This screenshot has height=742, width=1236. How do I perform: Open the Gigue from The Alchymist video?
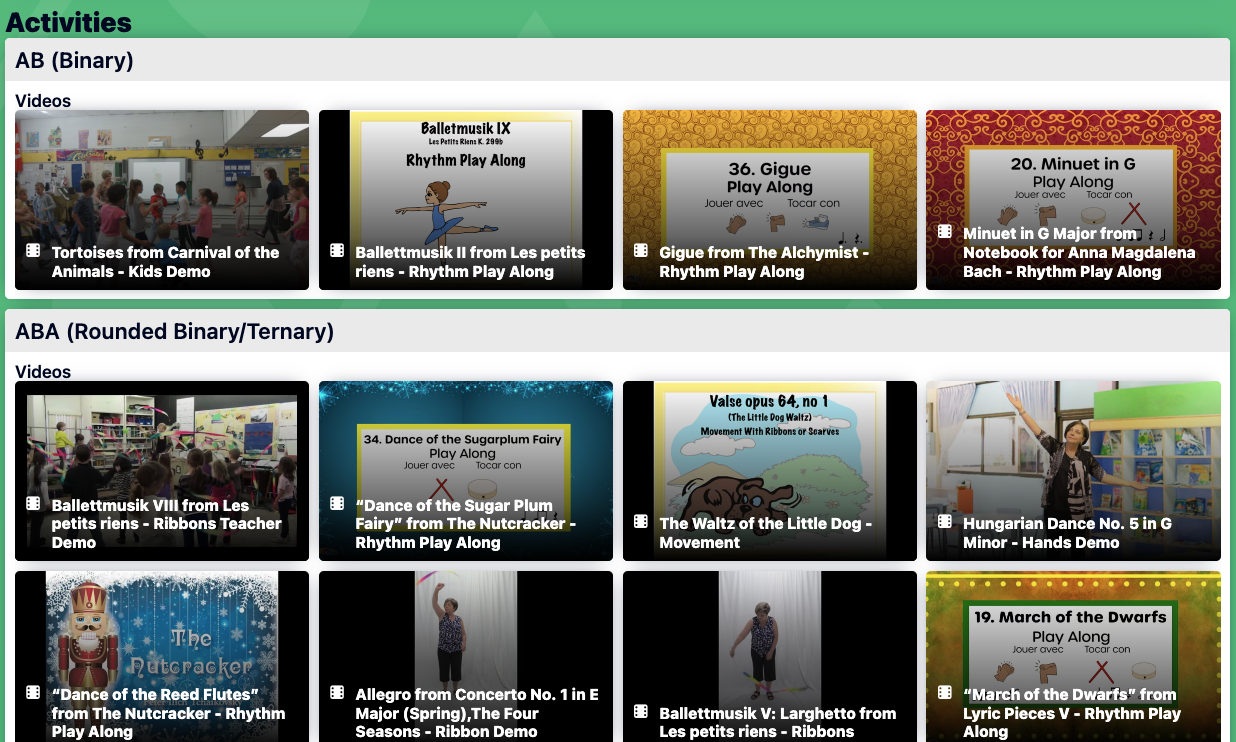click(764, 262)
